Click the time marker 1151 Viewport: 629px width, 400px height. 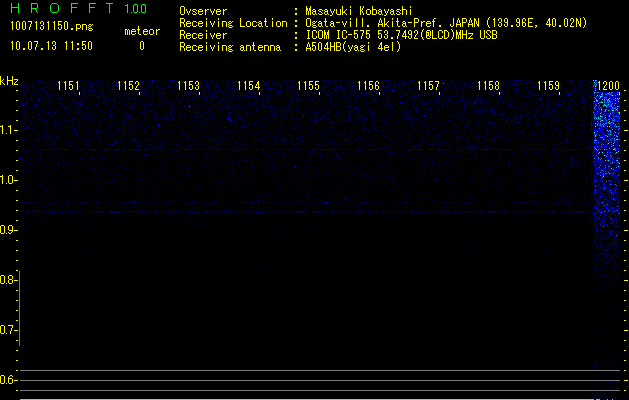[68, 86]
